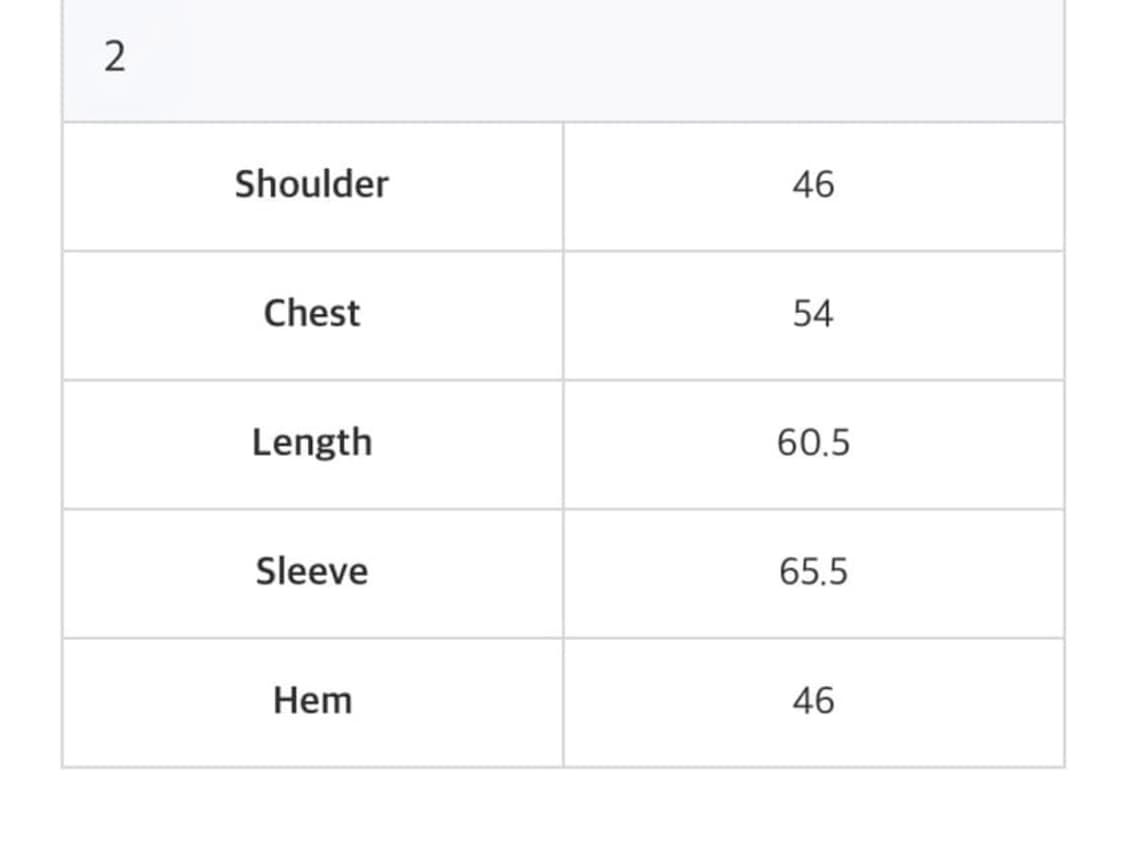Click the size "2" header label
This screenshot has height=850, width=1125.
[115, 59]
